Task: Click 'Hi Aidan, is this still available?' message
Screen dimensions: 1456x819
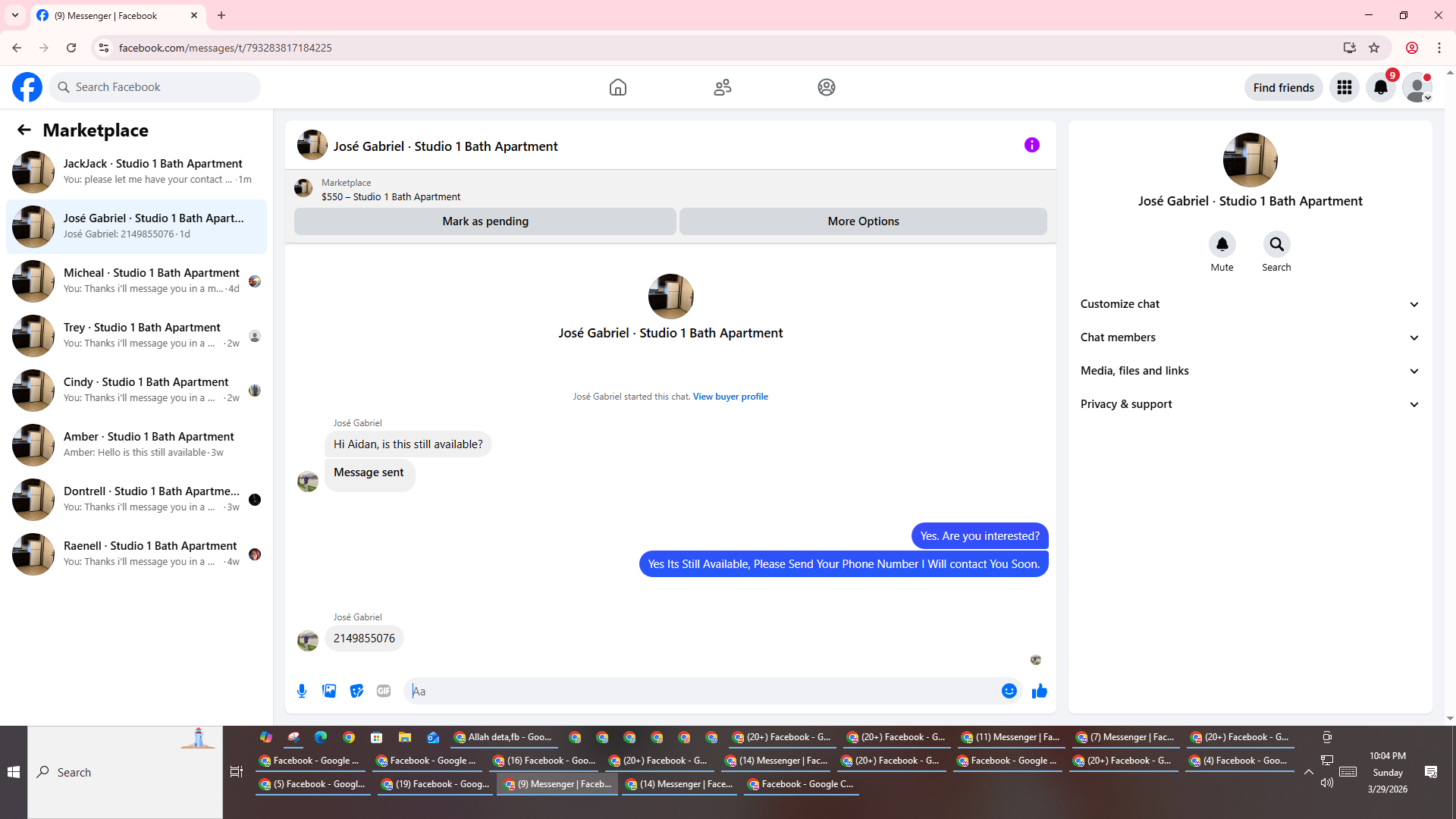Action: coord(408,444)
